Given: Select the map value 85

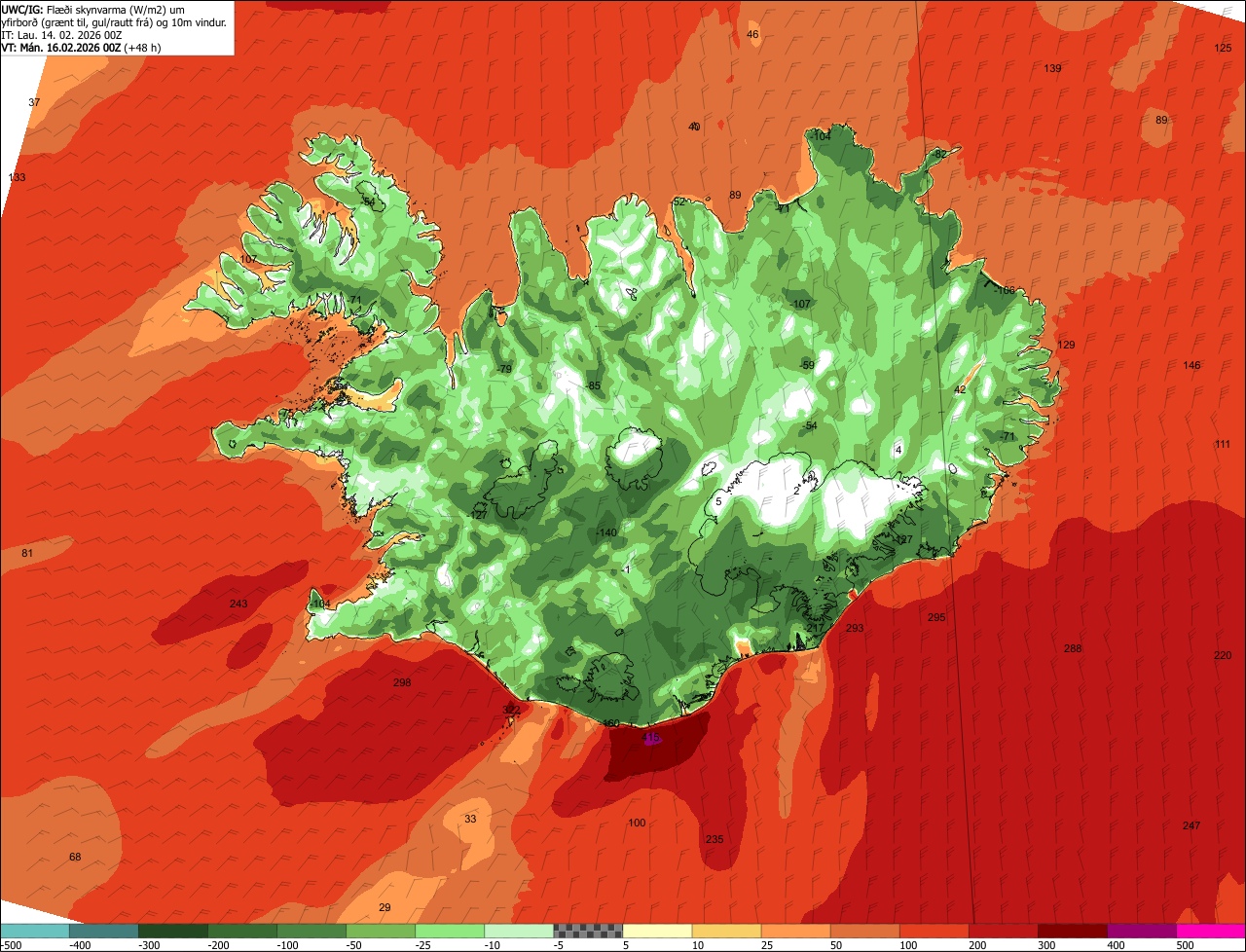Looking at the screenshot, I should point(593,385).
